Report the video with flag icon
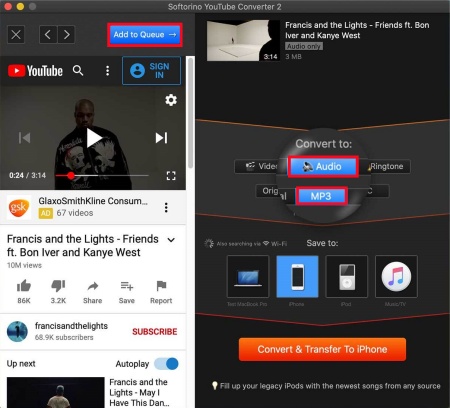 [161, 286]
